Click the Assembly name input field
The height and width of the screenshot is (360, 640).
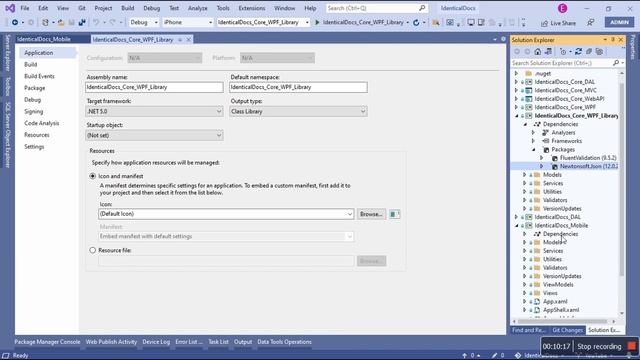[x=154, y=87]
